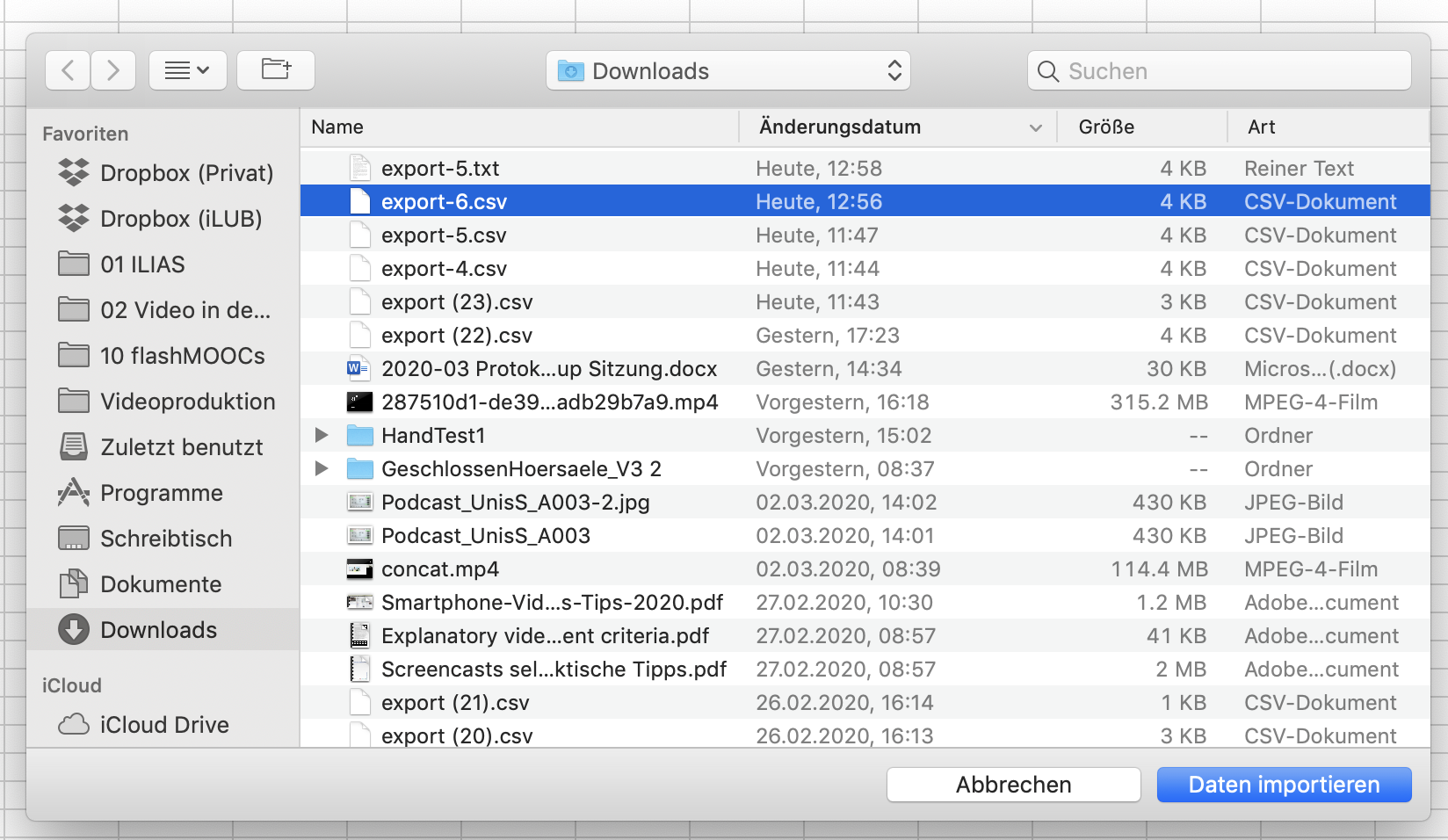The image size is (1448, 840).
Task: Expand the HandTest1 folder triangle
Action: (322, 435)
